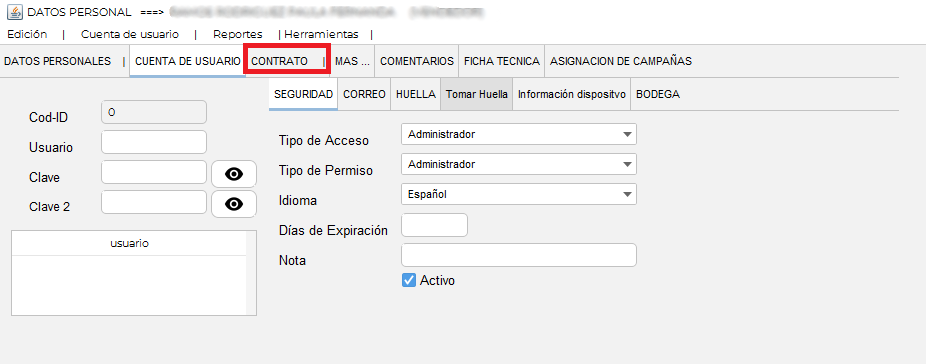Open the FICHA TECNICA tab

501,61
